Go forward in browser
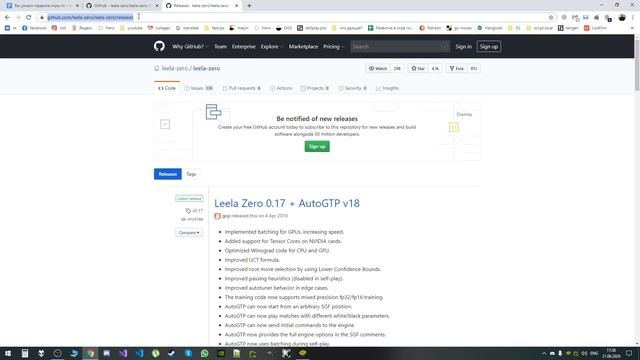This screenshot has height=360, width=640. pos(18,17)
